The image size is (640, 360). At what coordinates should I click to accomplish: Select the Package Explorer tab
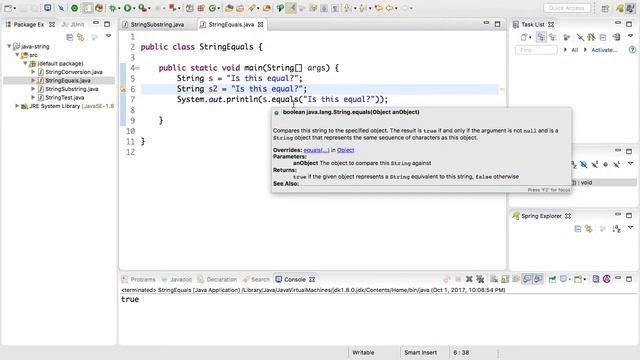(x=29, y=24)
